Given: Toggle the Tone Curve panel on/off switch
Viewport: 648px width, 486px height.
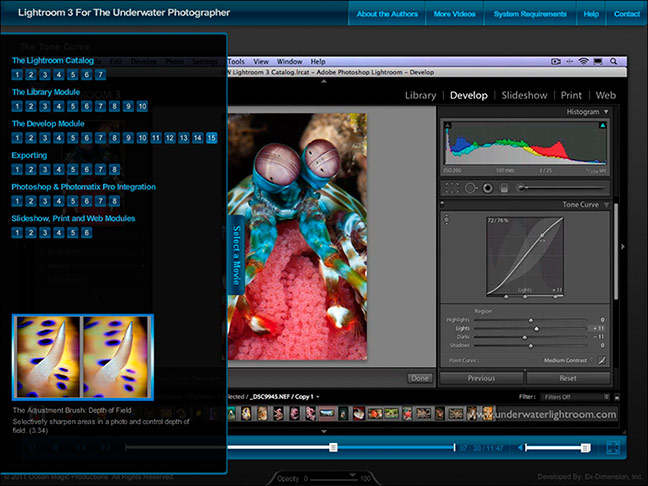Looking at the screenshot, I should (x=442, y=204).
